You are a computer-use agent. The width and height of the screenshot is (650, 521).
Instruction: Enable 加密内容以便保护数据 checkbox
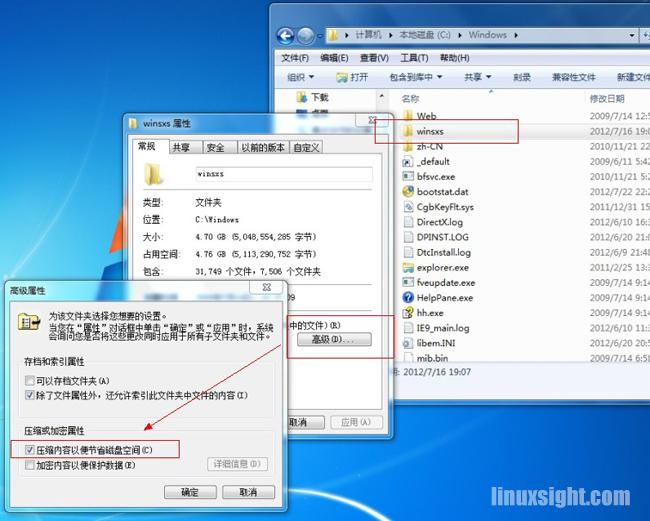click(29, 465)
